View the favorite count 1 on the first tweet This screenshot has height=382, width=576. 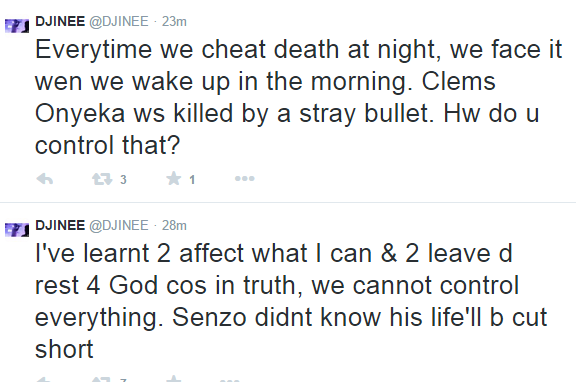(192, 180)
